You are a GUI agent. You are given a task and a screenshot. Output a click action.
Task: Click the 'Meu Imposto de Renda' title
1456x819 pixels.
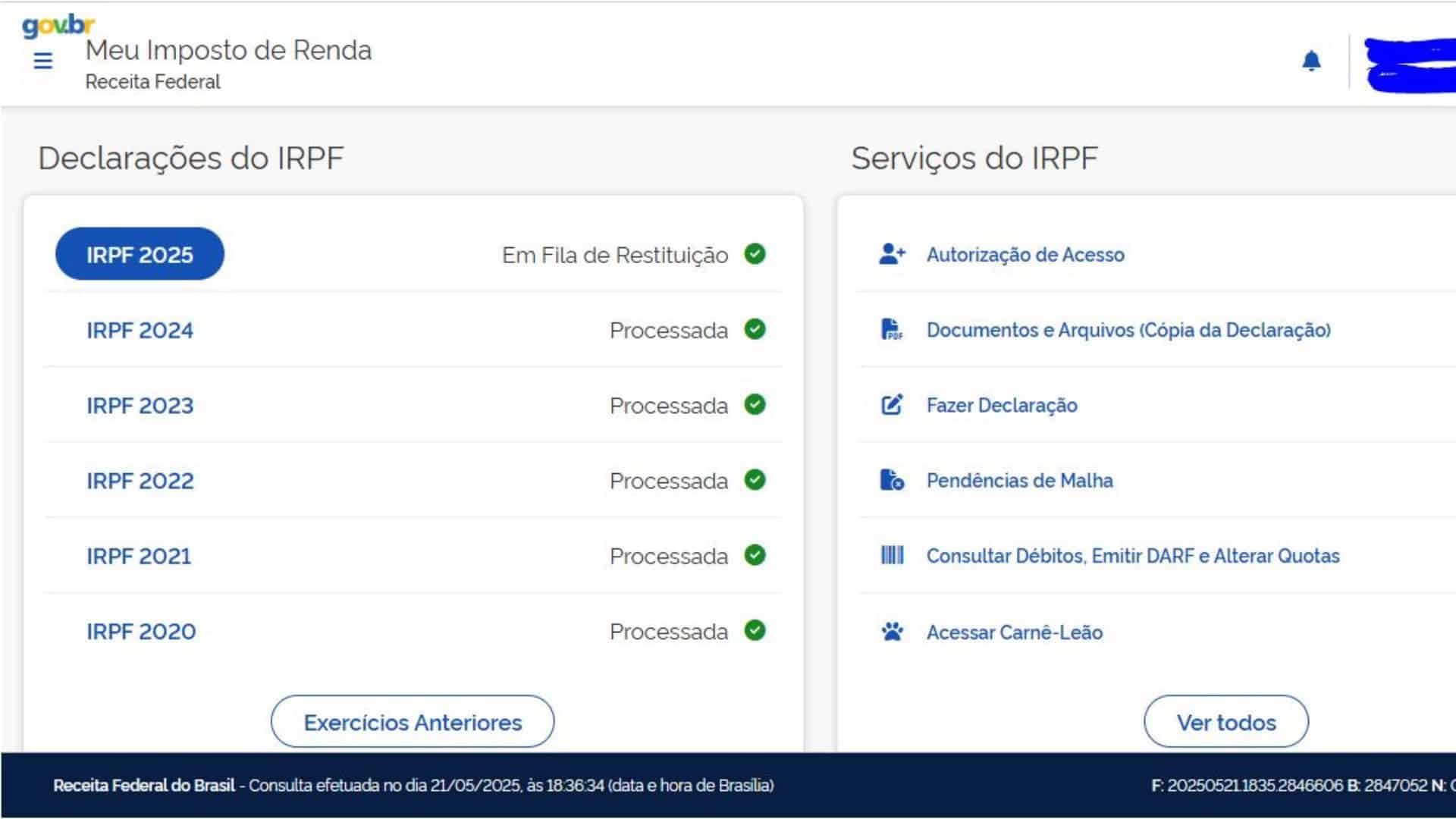point(228,50)
